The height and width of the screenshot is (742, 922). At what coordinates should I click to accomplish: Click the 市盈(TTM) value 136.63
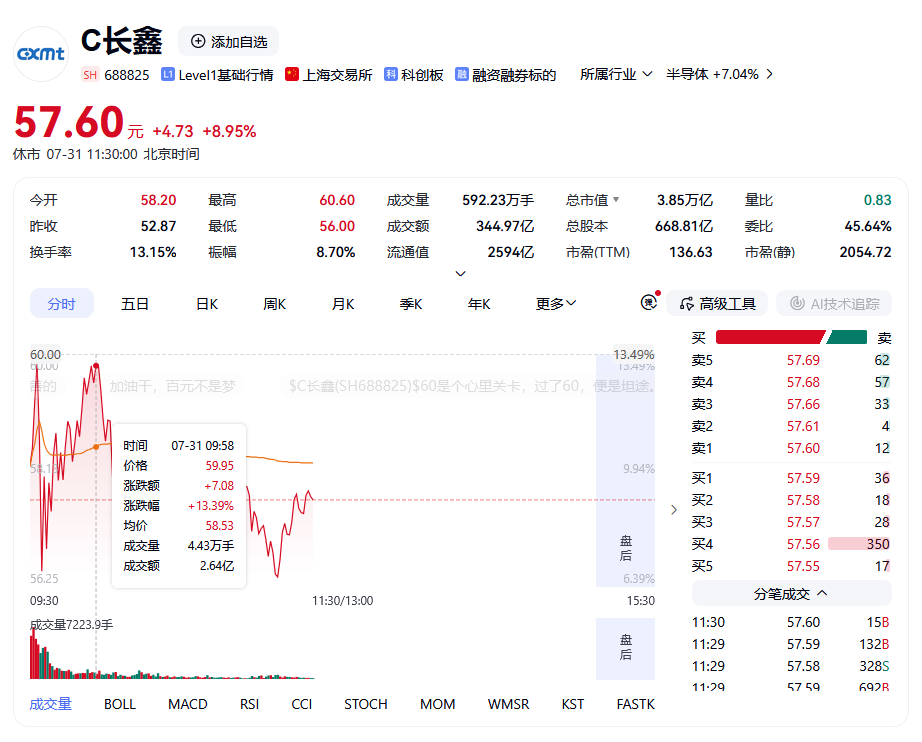click(690, 252)
